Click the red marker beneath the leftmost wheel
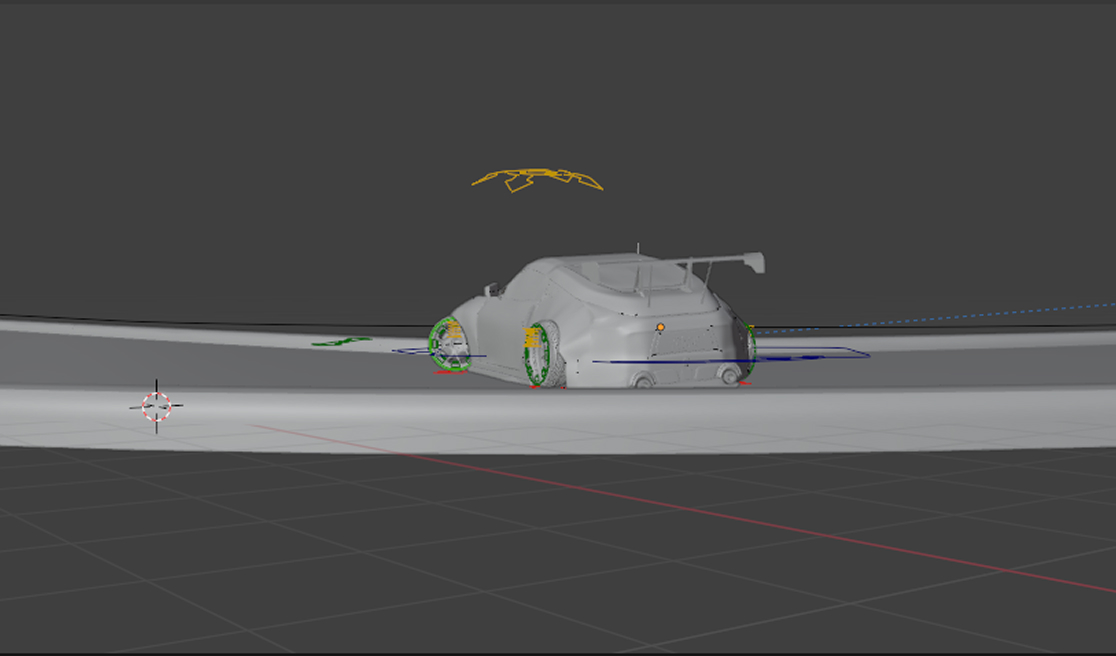 [x=449, y=373]
